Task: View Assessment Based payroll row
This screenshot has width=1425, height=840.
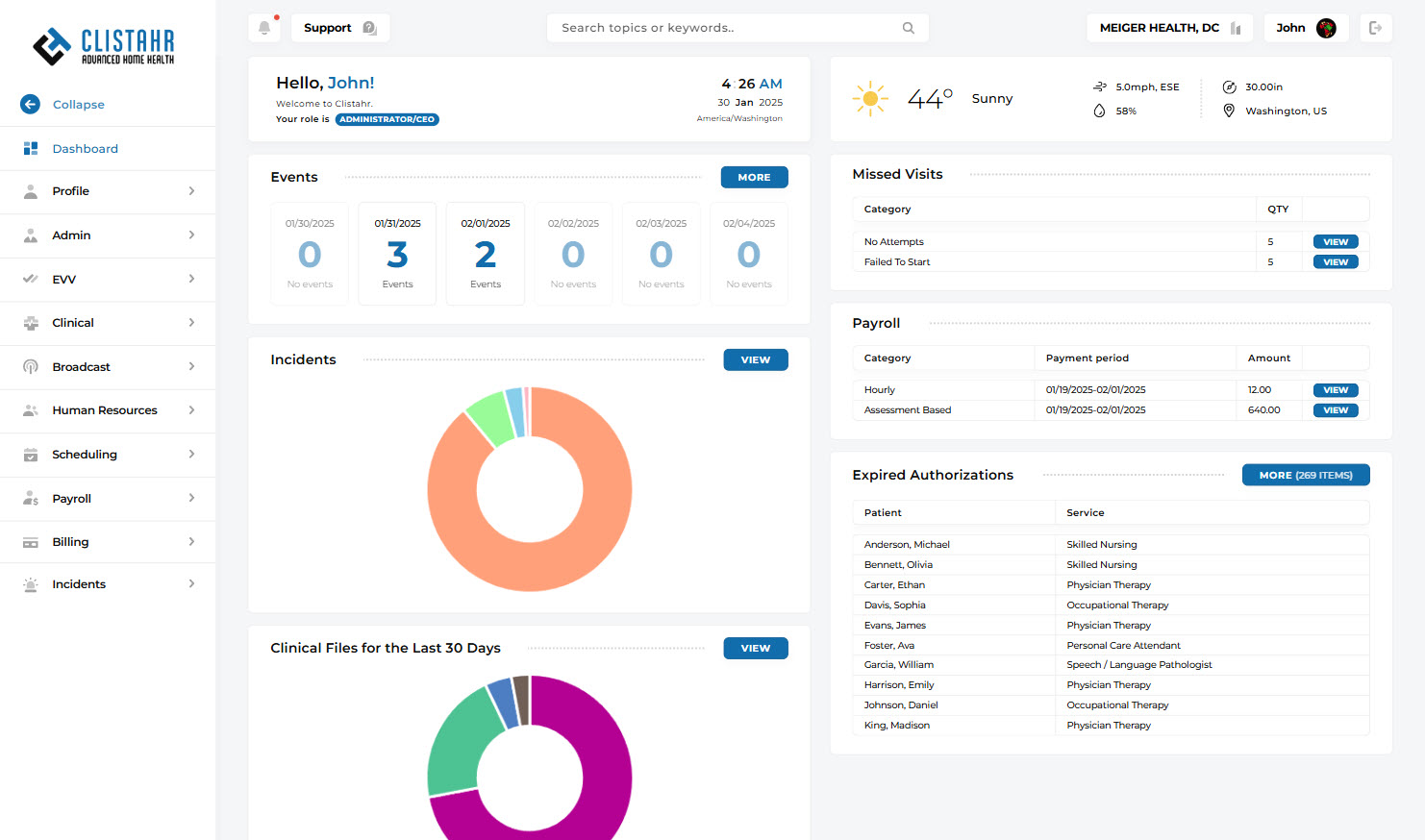Action: point(1336,410)
